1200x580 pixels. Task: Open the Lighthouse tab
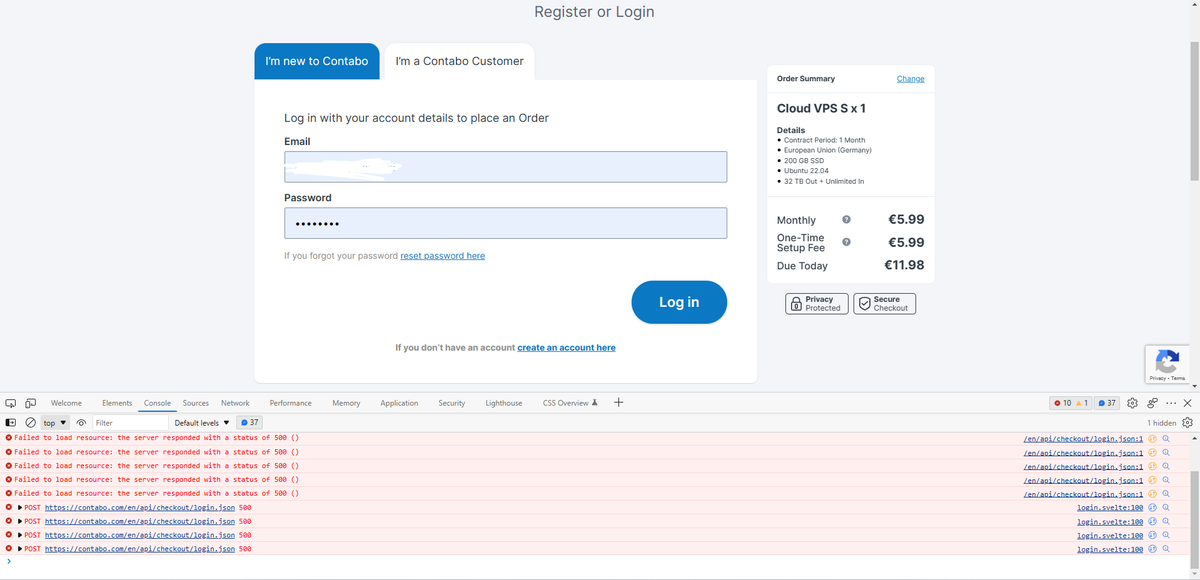pos(504,403)
